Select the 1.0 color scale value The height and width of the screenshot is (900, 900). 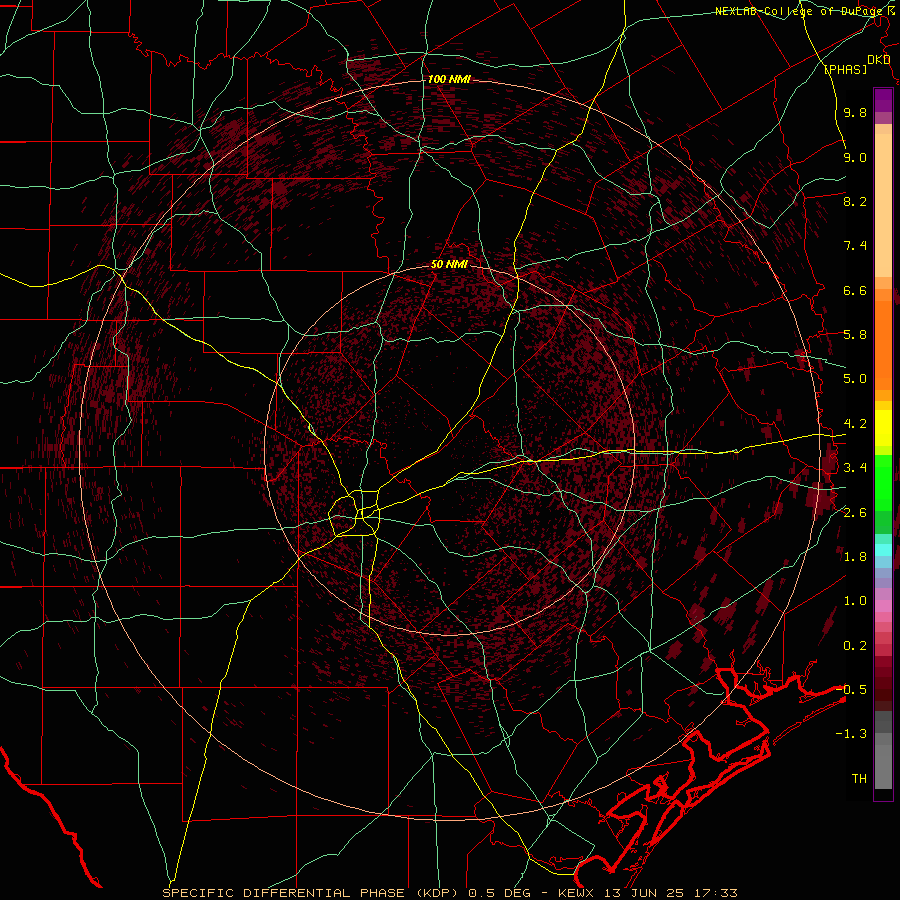click(x=855, y=601)
